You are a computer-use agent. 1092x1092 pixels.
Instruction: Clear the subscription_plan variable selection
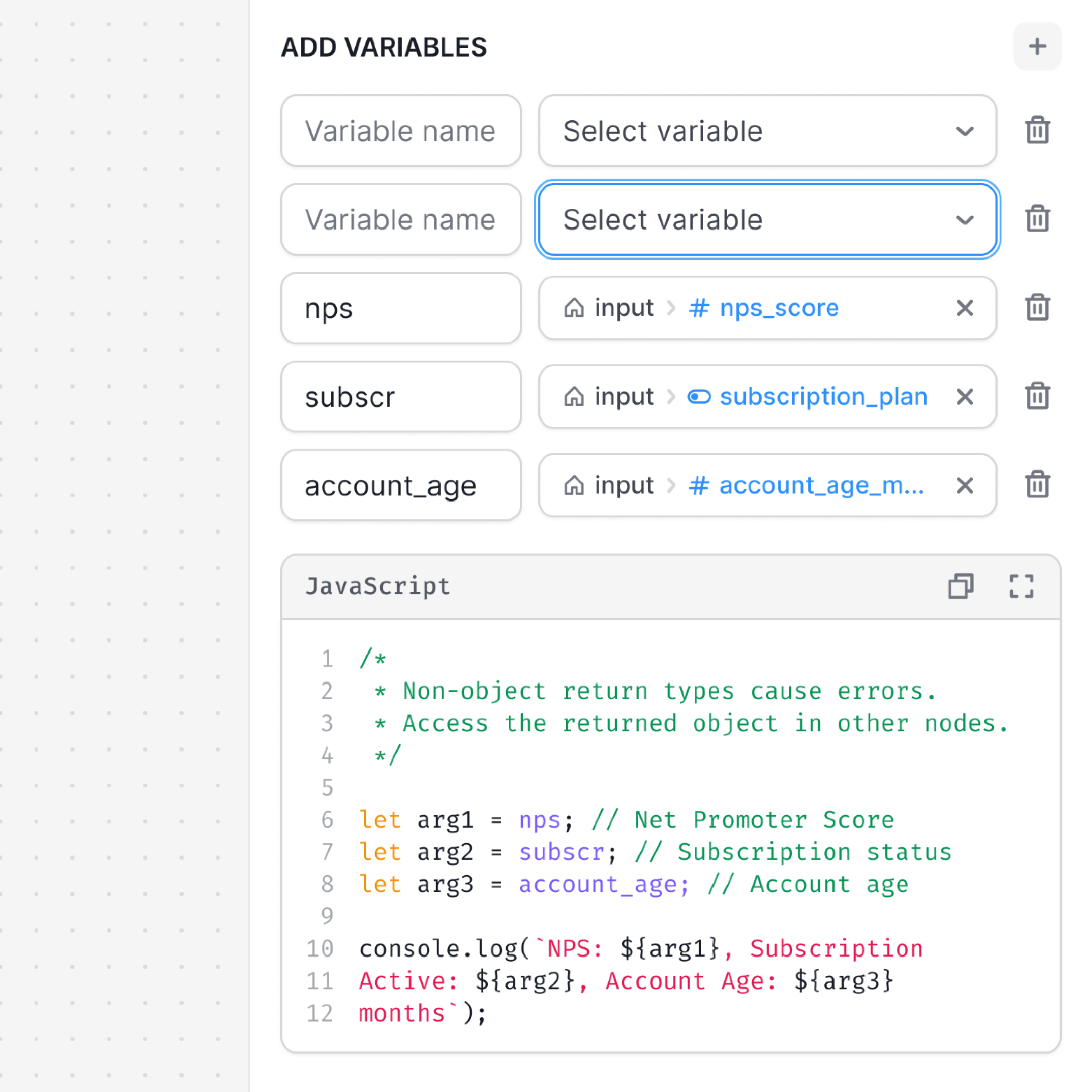pyautogui.click(x=964, y=397)
